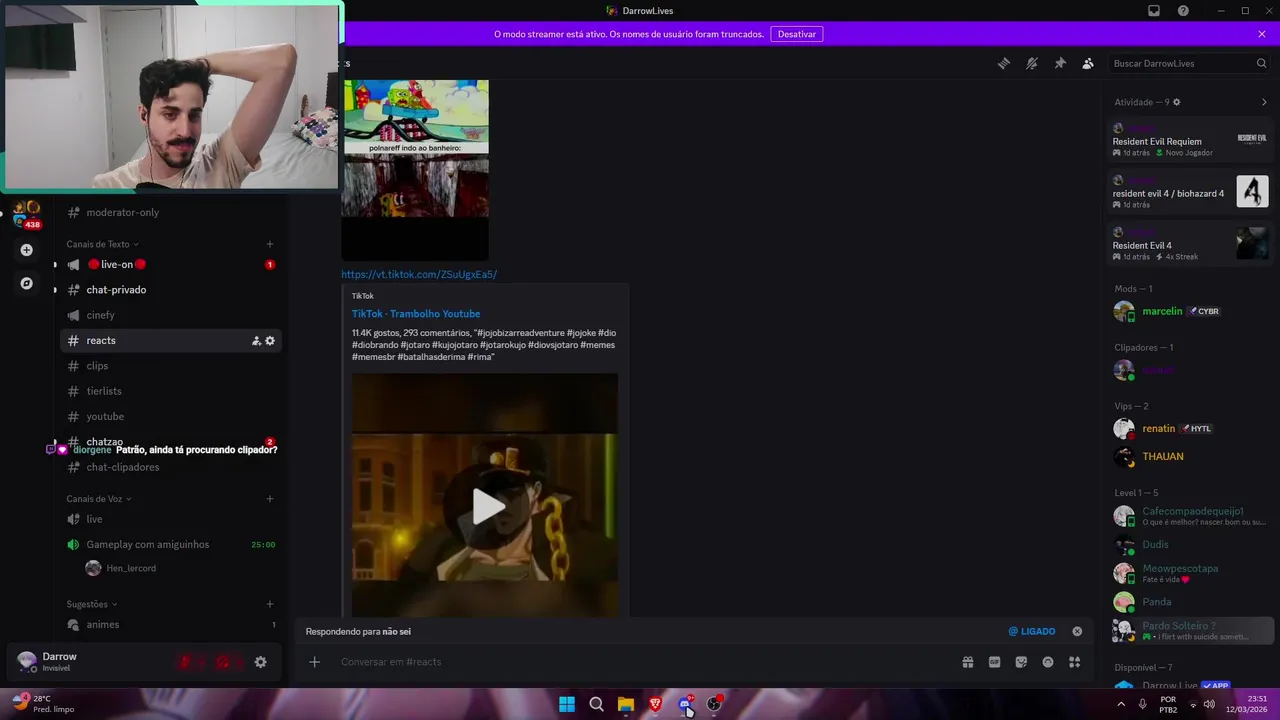
Task: Open resident evil 4 / biohazard 4 activity
Action: pyautogui.click(x=1190, y=192)
